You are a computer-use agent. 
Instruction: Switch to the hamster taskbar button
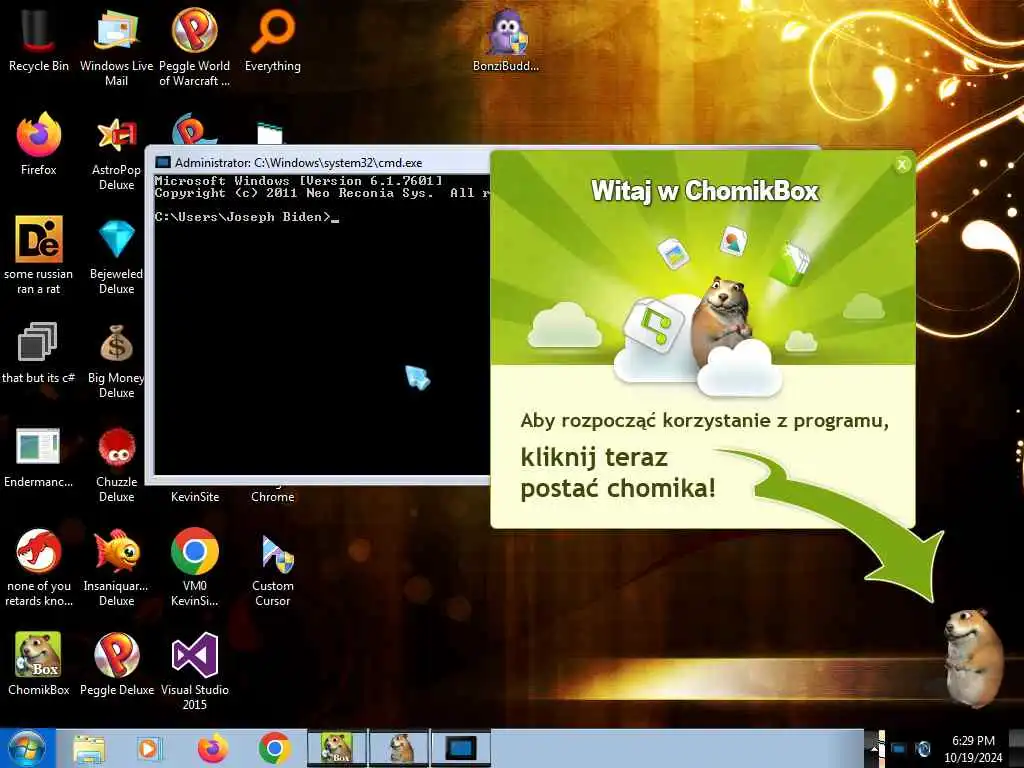pos(399,748)
